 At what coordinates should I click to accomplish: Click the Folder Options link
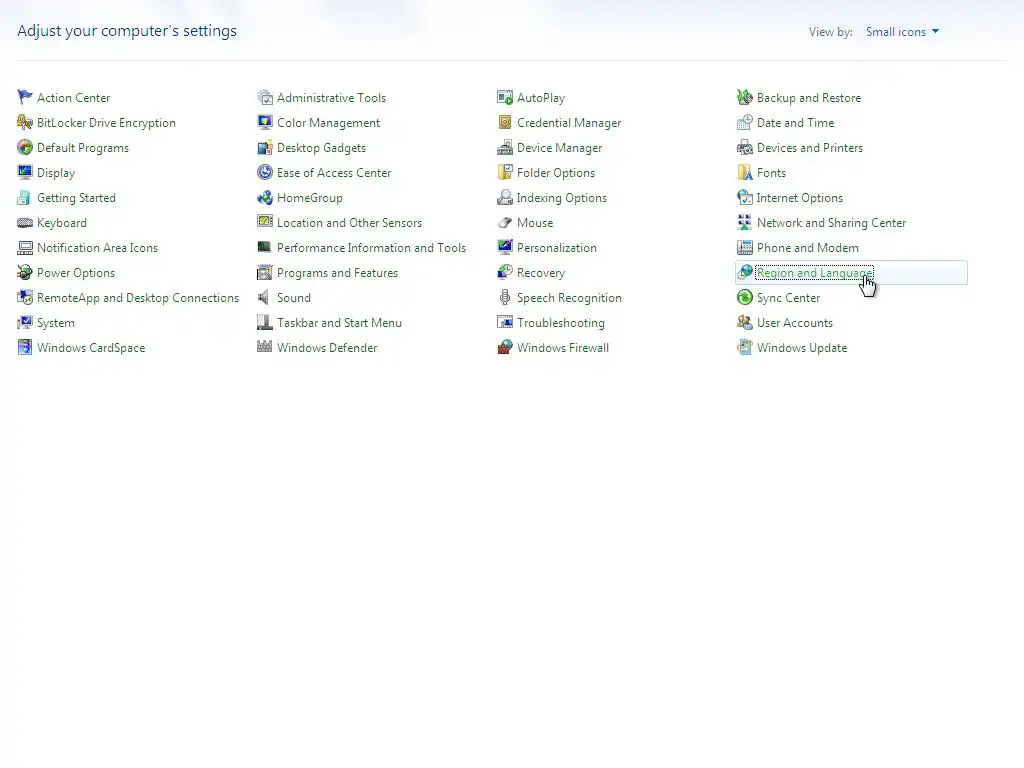click(x=556, y=173)
